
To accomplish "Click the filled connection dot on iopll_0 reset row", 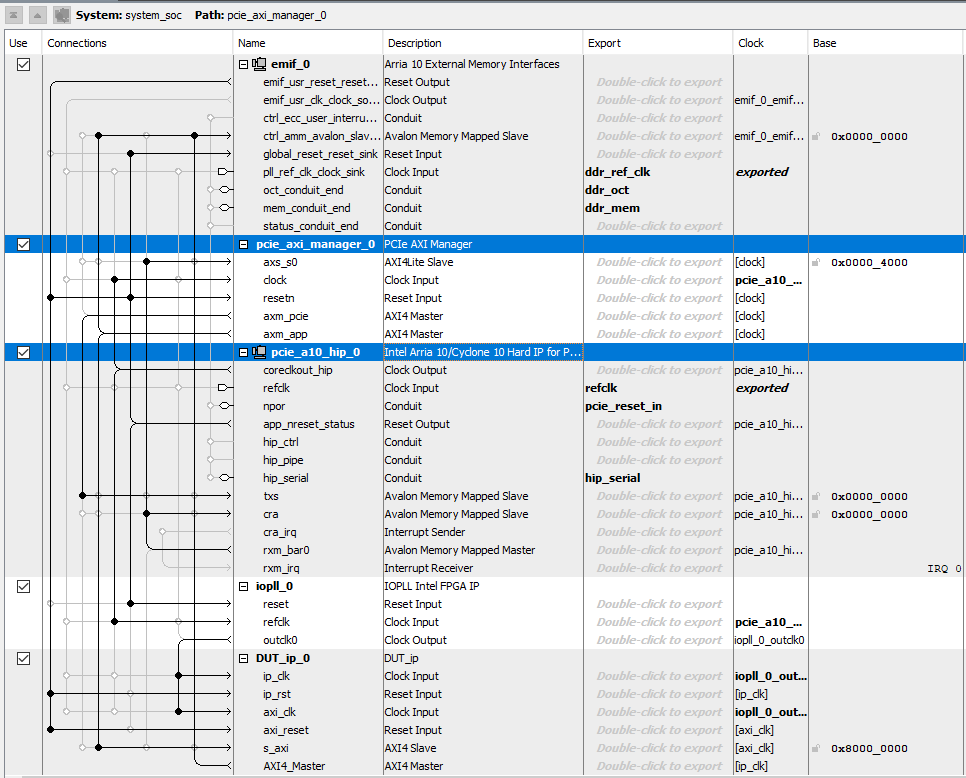I will [131, 604].
